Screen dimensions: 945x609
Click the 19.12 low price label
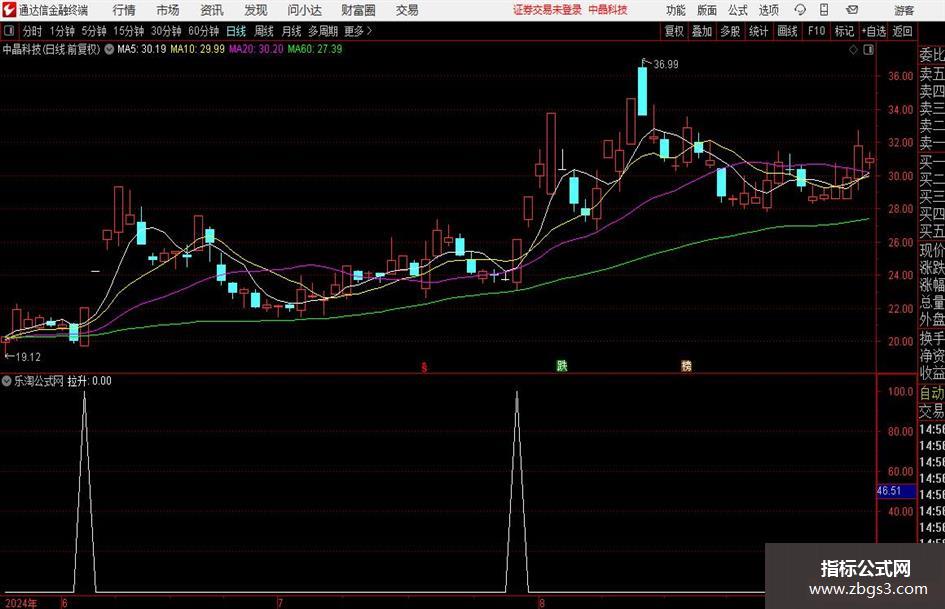(x=28, y=357)
